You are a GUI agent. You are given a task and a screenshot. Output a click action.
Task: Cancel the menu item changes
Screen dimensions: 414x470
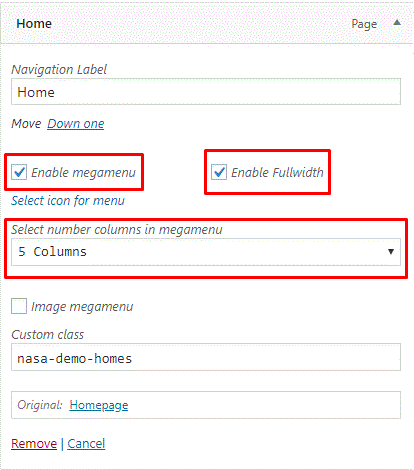click(86, 444)
